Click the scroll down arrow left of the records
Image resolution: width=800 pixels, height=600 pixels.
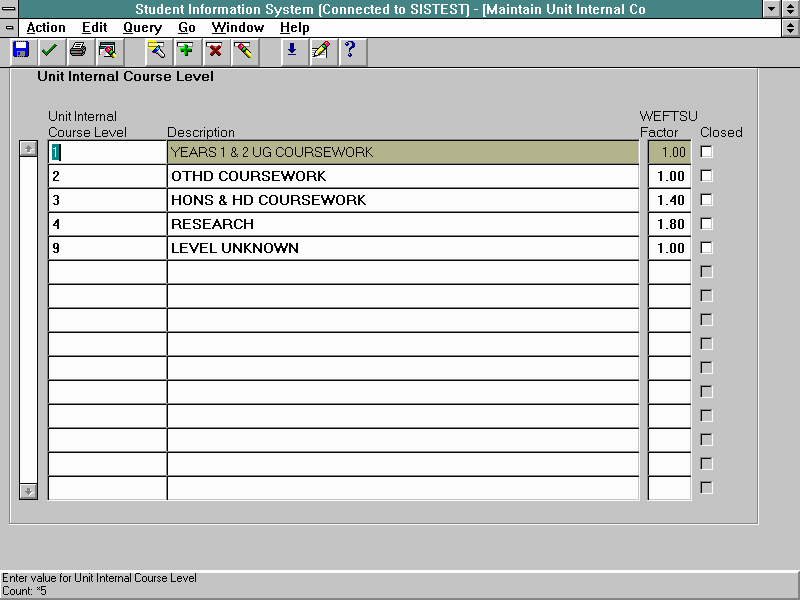tap(28, 491)
